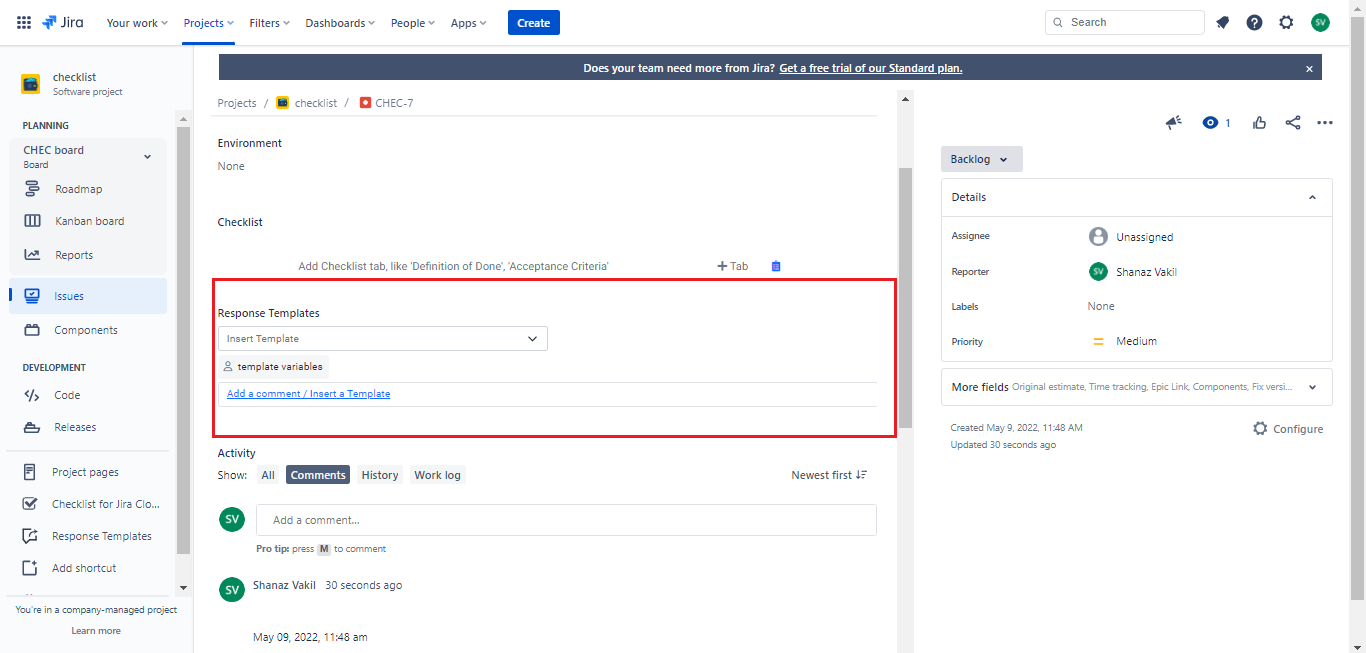1366x653 pixels.
Task: Click the checklist project avatar icon
Action: click(x=31, y=84)
